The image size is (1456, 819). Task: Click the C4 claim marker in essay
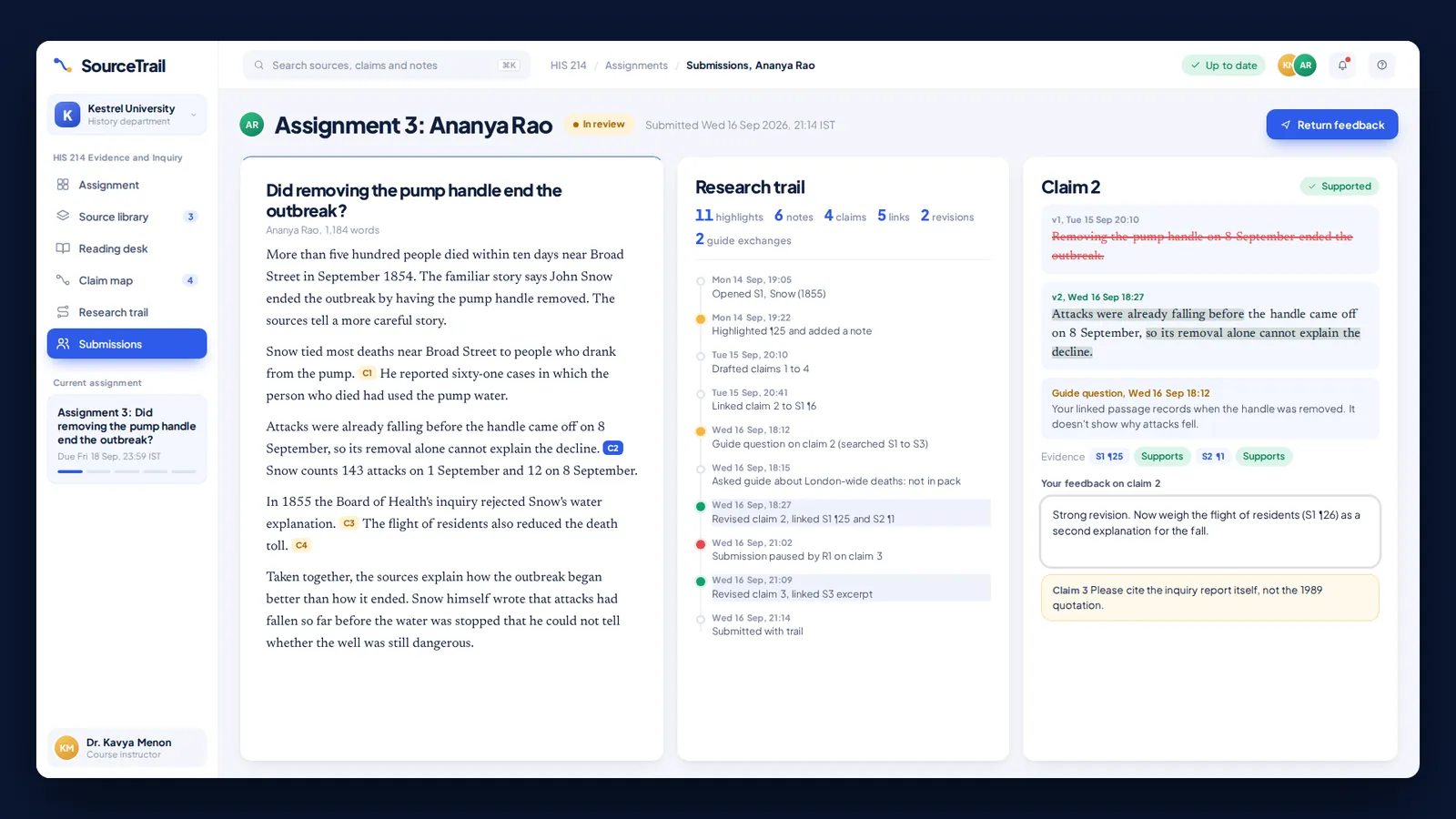(x=301, y=545)
